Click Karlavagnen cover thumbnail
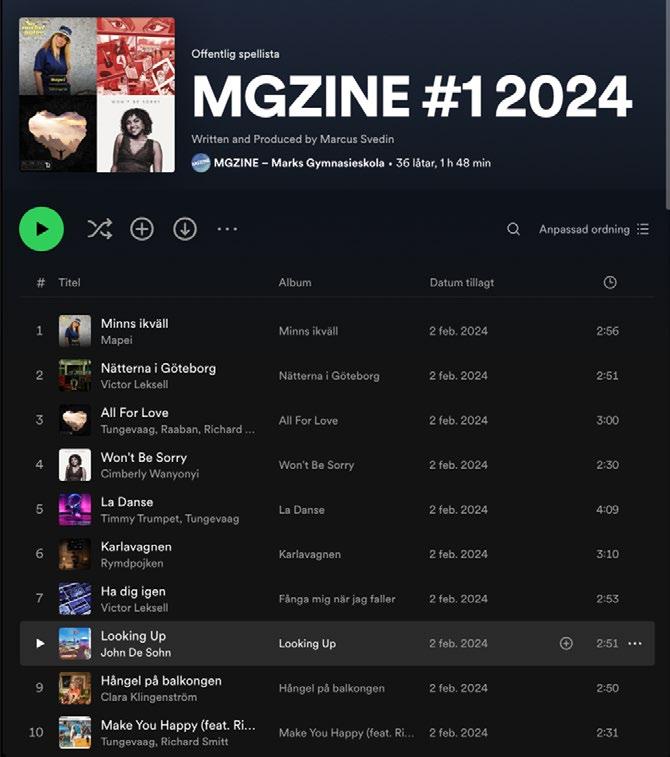 (75, 554)
